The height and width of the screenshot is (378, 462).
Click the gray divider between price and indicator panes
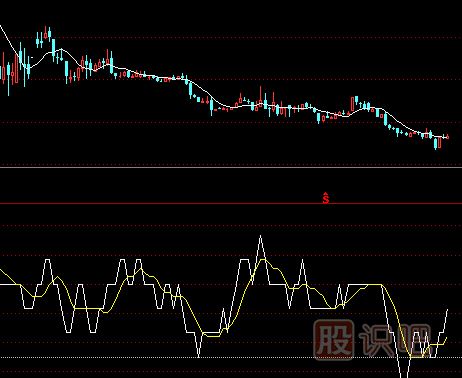[x=231, y=167]
